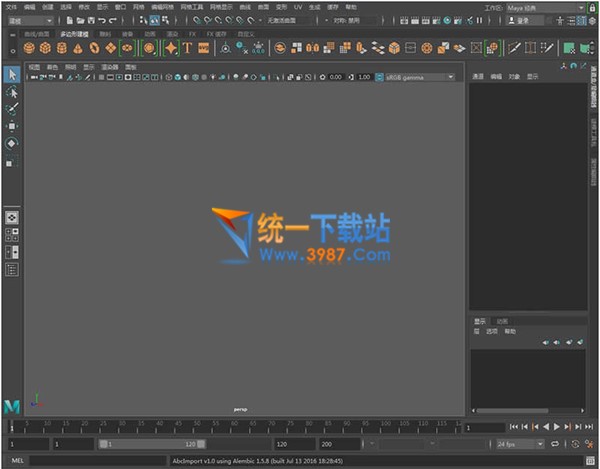Click the Maya M logo icon
This screenshot has width=600, height=469.
click(12, 407)
